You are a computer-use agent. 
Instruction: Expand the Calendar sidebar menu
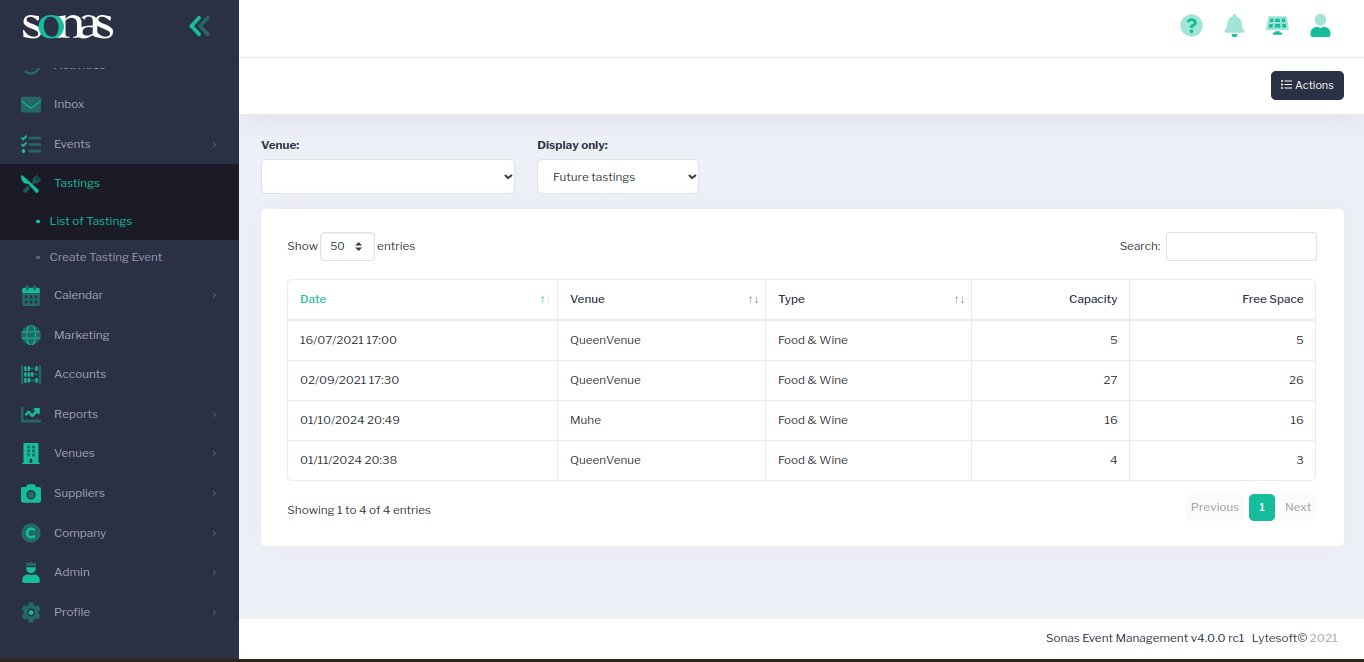(x=78, y=295)
